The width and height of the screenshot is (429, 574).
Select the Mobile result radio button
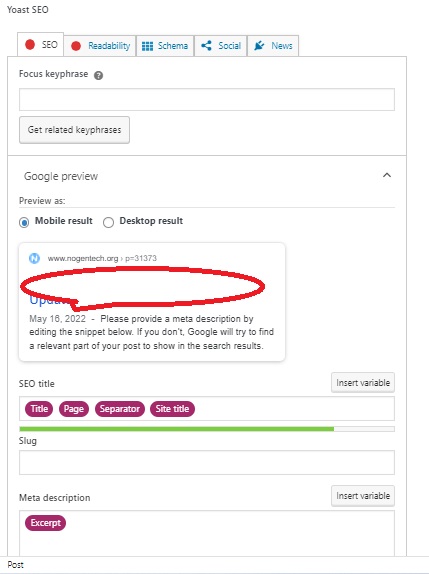pyautogui.click(x=24, y=222)
